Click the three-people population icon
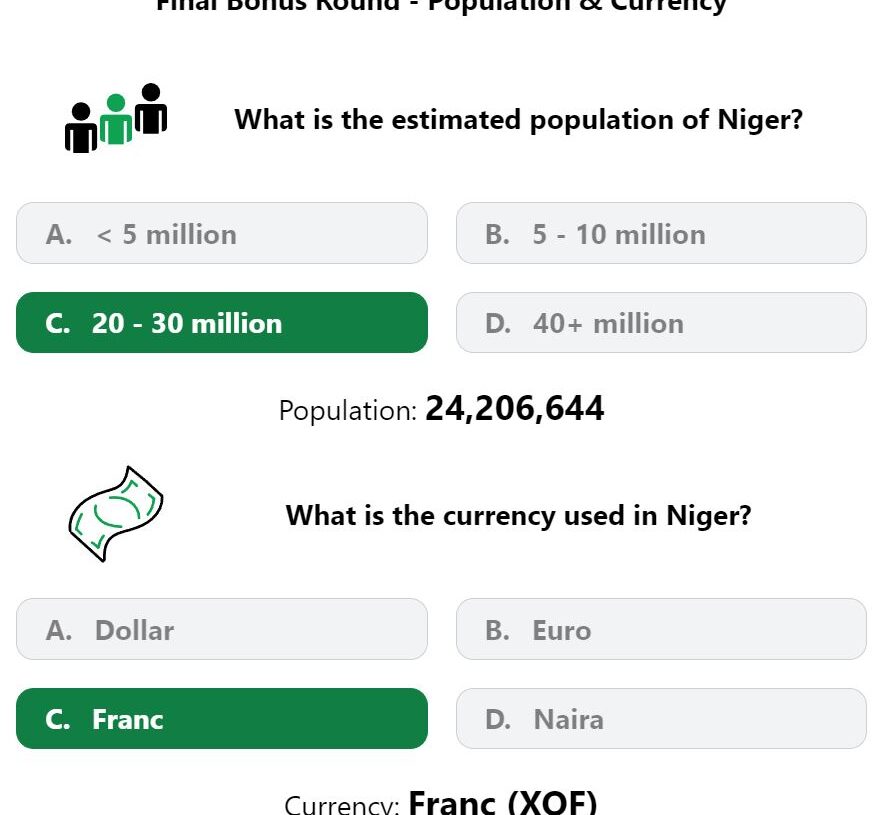Viewport: 872px width, 815px height. point(116,118)
